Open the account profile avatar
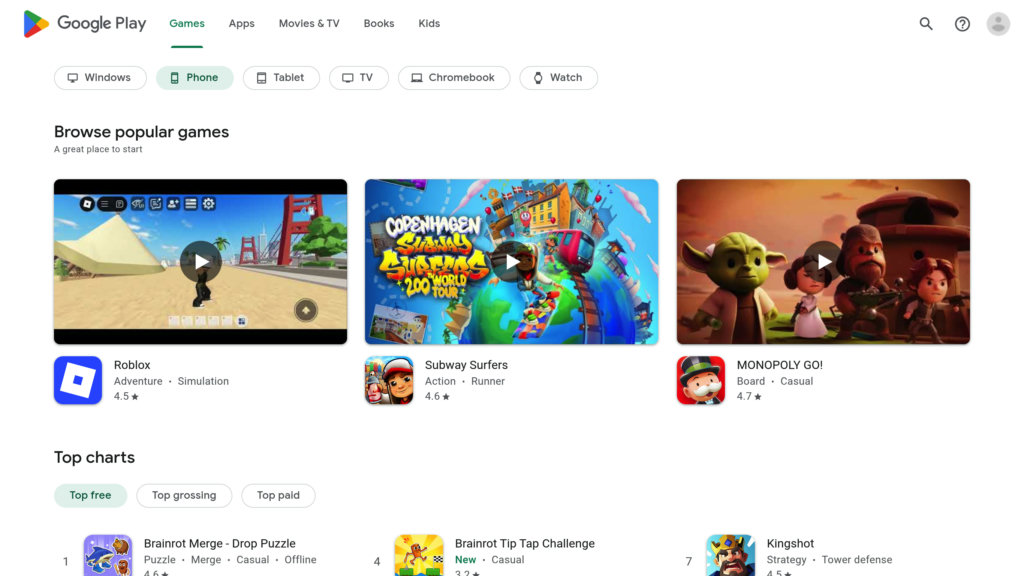The image size is (1024, 576). point(998,24)
